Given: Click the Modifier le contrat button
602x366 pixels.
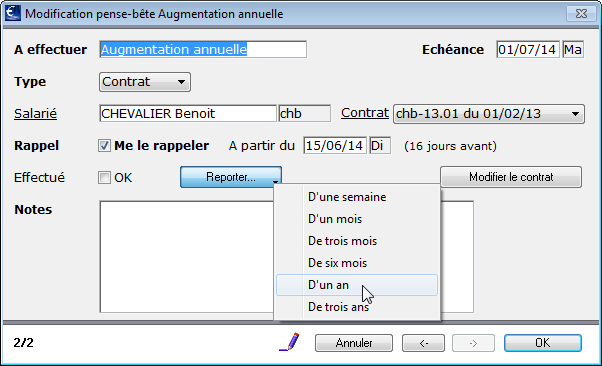Looking at the screenshot, I should 511,177.
